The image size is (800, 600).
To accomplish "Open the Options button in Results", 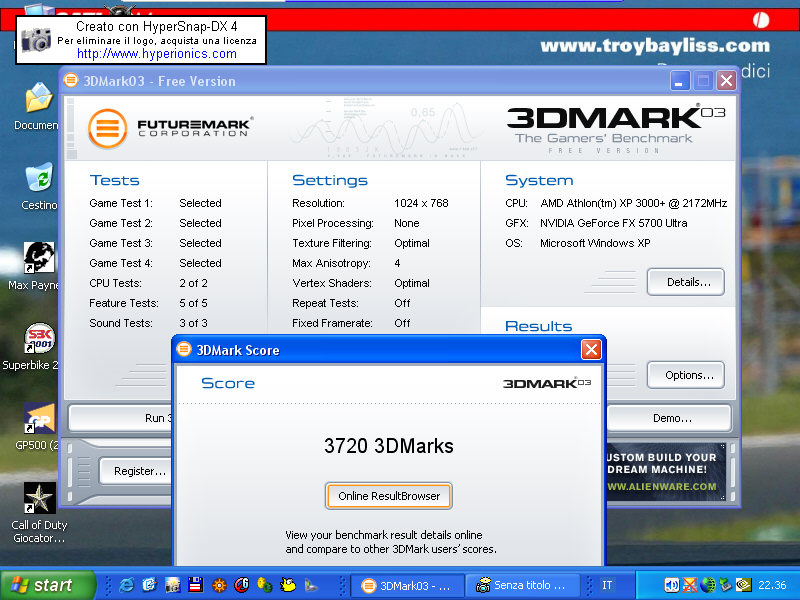I will (686, 375).
